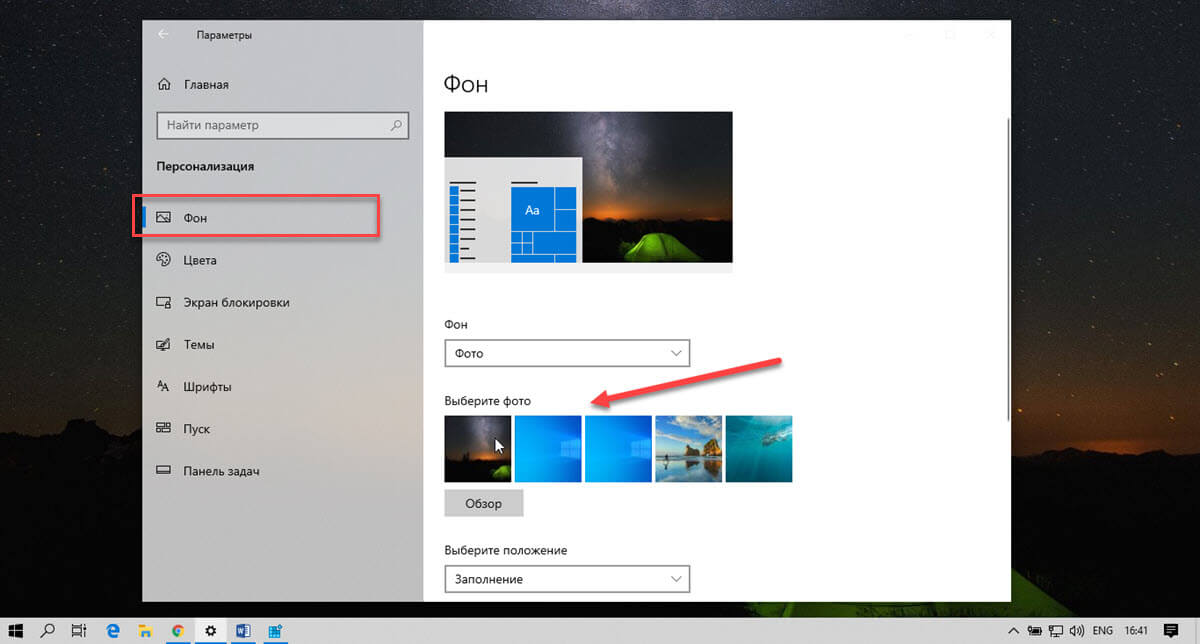The image size is (1200, 644).
Task: Click the Темы brush icon
Action: click(x=164, y=344)
